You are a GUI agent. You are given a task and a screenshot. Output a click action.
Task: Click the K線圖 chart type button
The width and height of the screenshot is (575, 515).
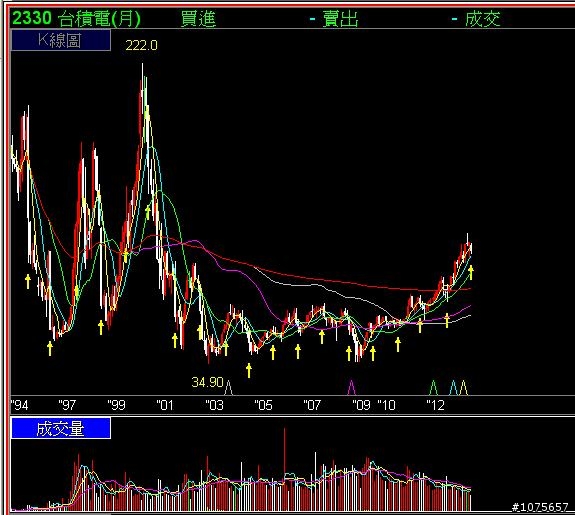click(61, 40)
